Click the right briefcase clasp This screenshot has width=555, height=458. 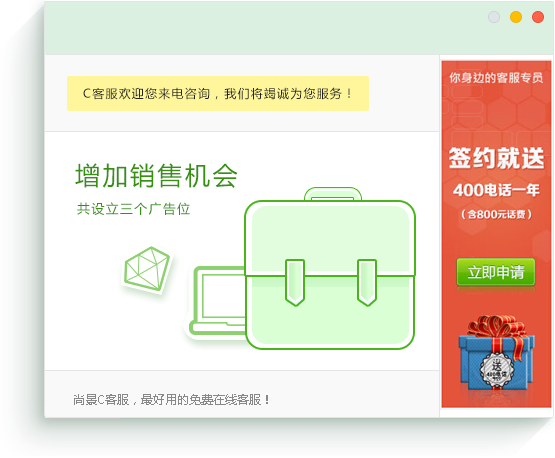(367, 282)
